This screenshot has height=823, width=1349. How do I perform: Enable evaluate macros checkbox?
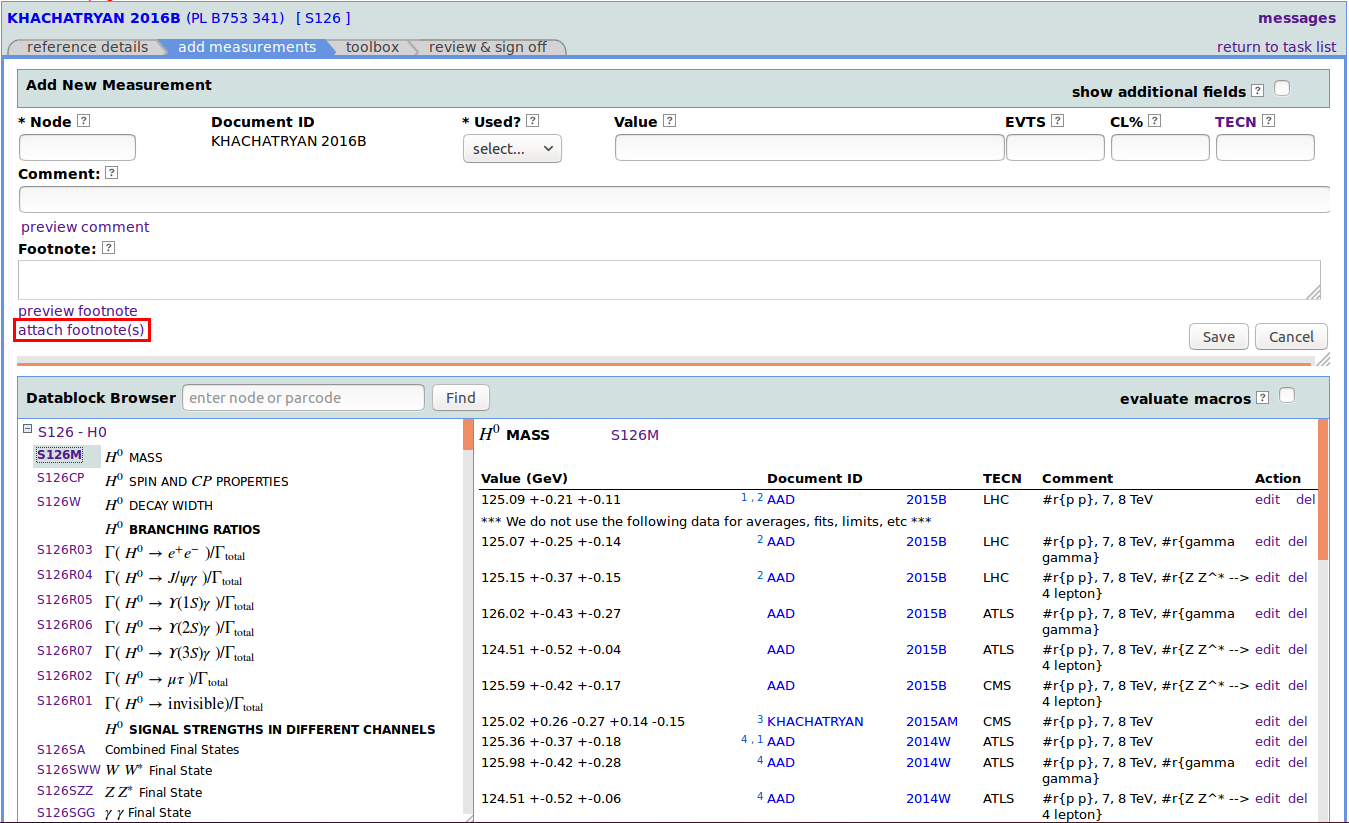pyautogui.click(x=1287, y=395)
